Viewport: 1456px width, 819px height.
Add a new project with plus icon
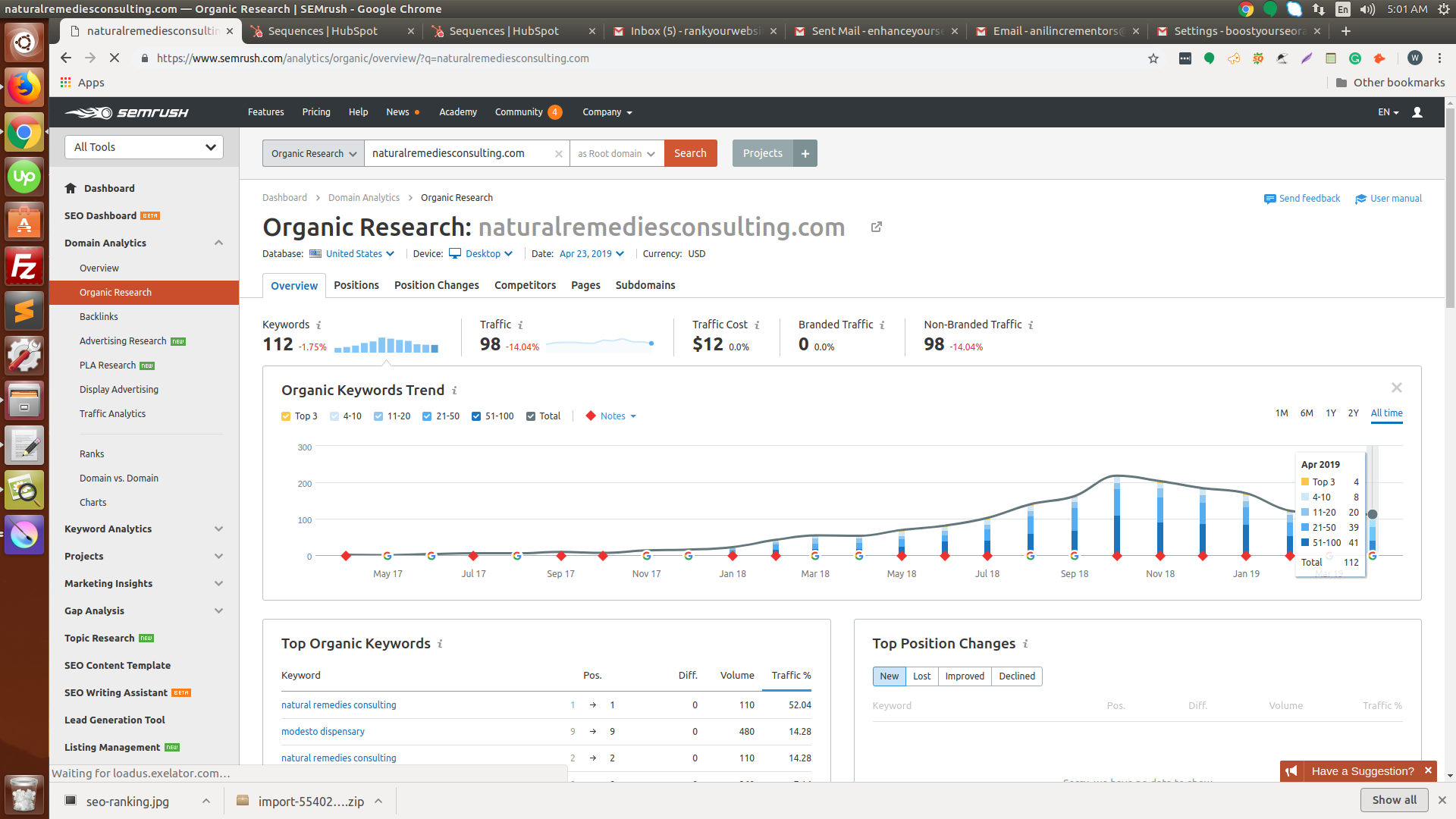805,153
